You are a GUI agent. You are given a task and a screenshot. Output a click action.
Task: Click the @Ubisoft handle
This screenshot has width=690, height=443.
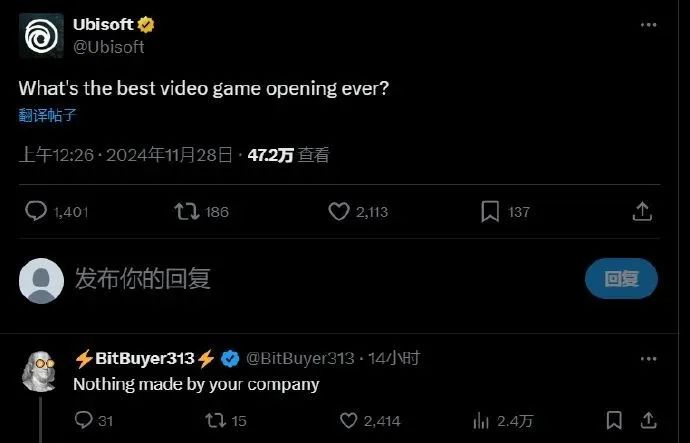pos(109,47)
